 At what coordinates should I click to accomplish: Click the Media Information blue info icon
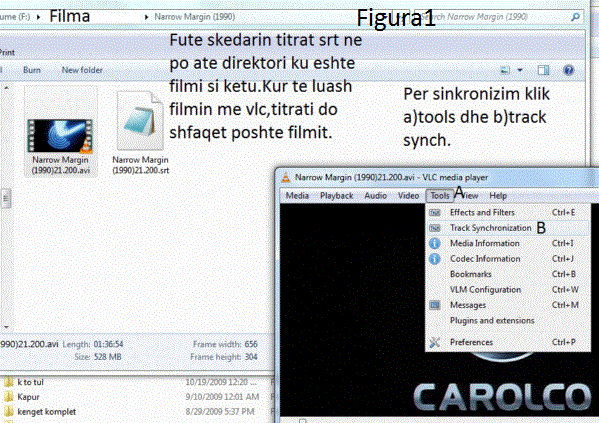435,243
